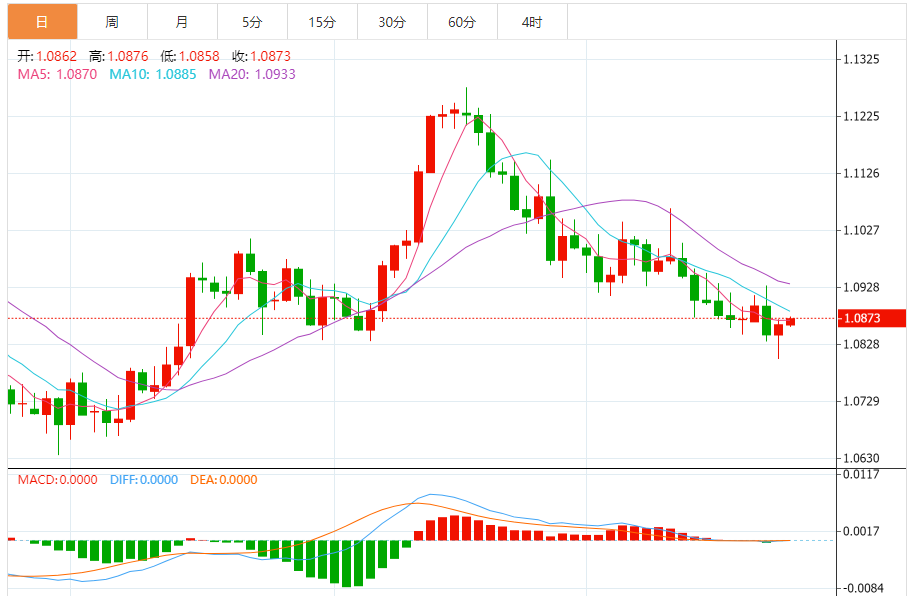Click the MA5: 1.0870 legend label

pyautogui.click(x=57, y=74)
